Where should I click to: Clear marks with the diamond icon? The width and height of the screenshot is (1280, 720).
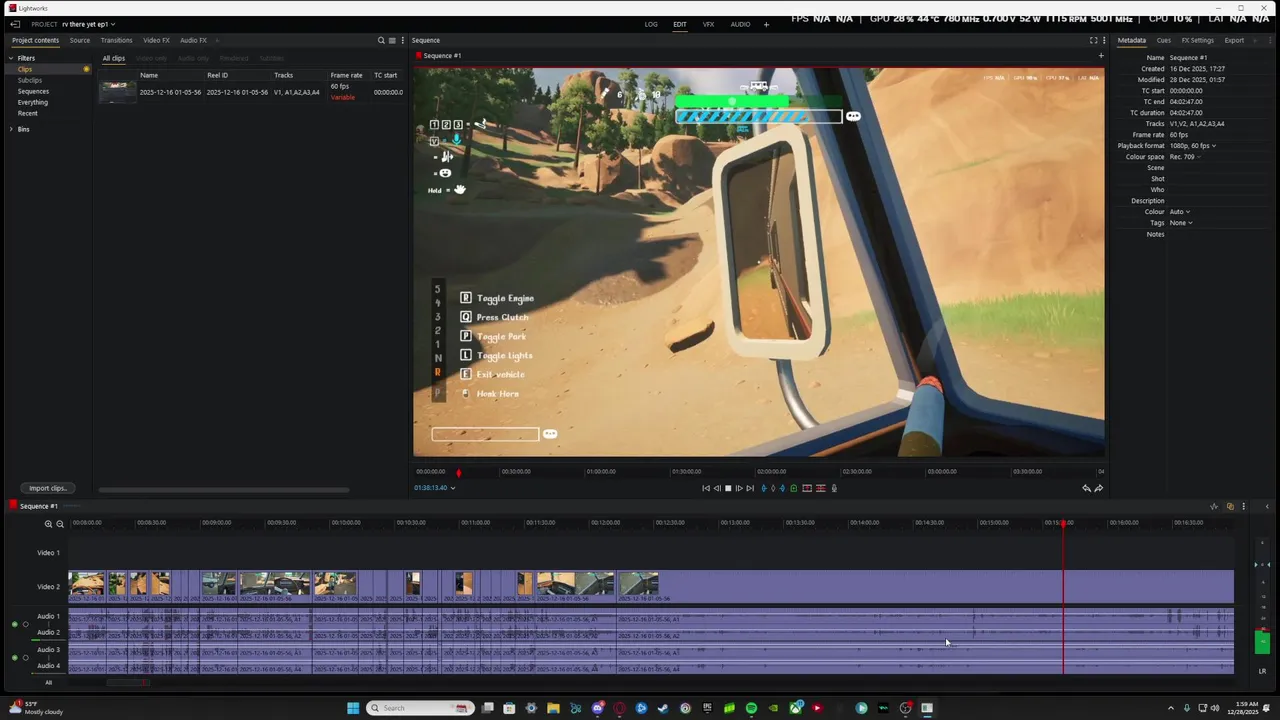click(x=773, y=488)
